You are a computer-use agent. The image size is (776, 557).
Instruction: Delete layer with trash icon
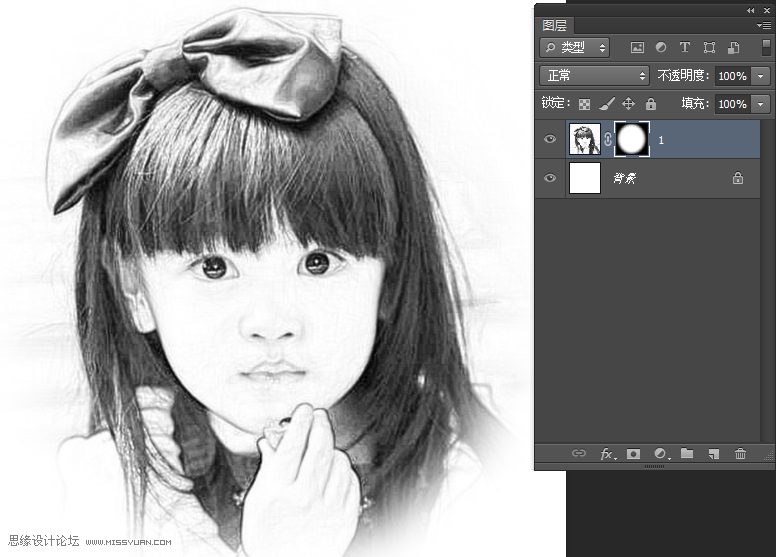coord(740,453)
